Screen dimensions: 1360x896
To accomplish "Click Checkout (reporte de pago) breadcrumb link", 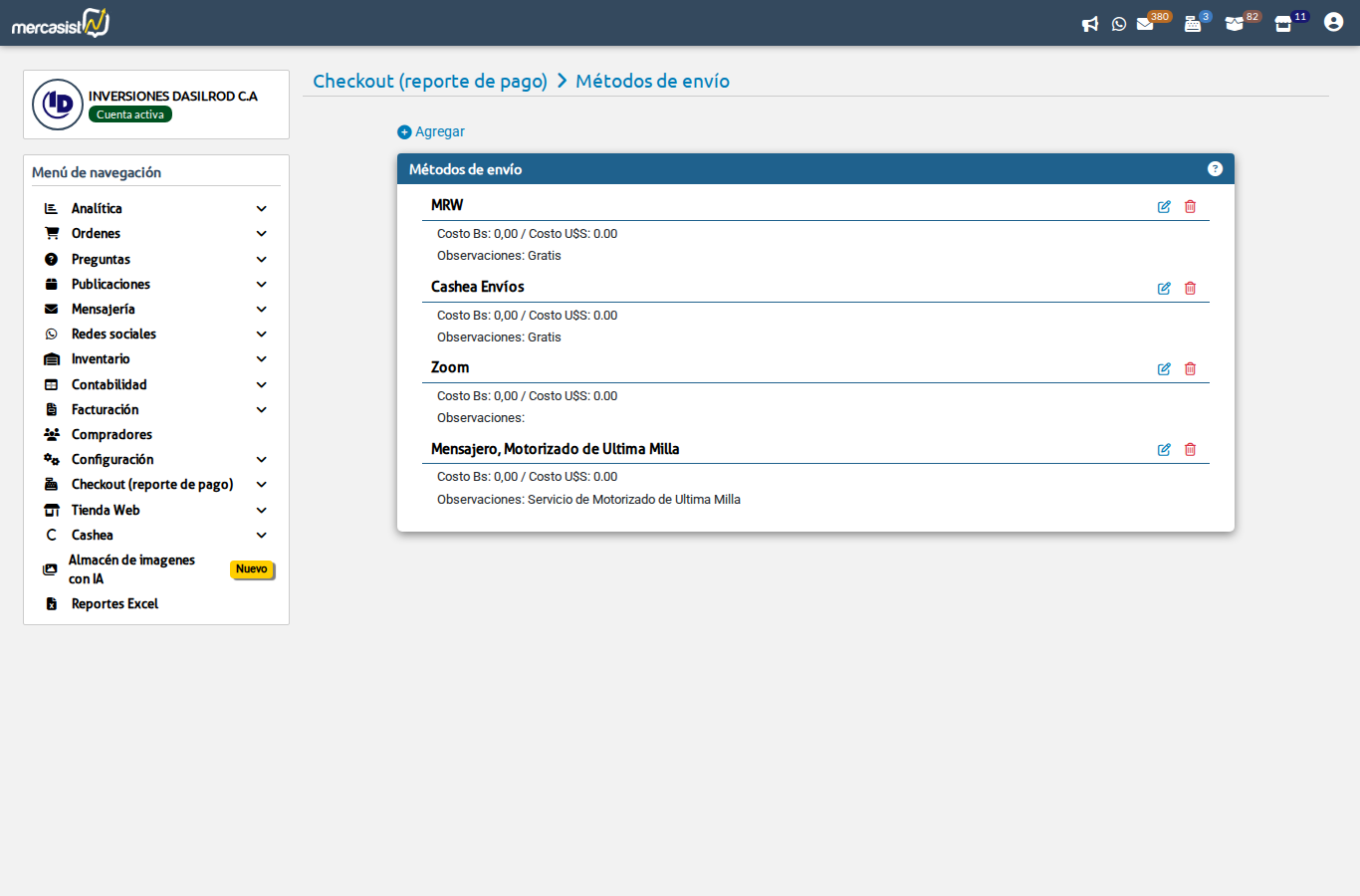I will [x=430, y=82].
